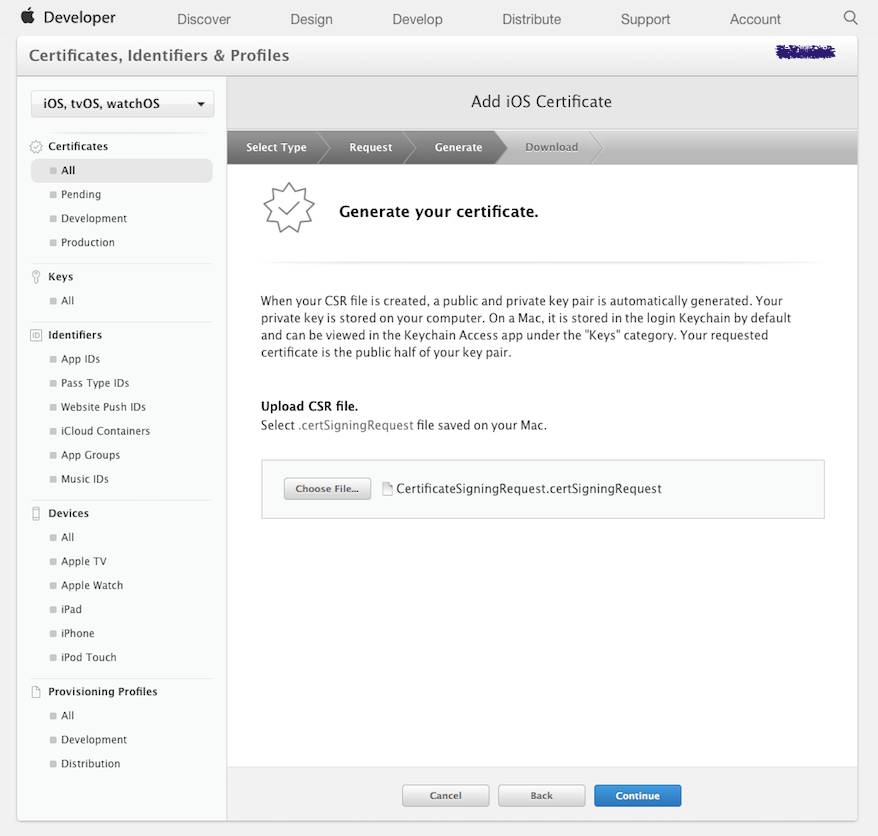Click the CertificateSigningRequest.certSigningRequest file name

[529, 489]
